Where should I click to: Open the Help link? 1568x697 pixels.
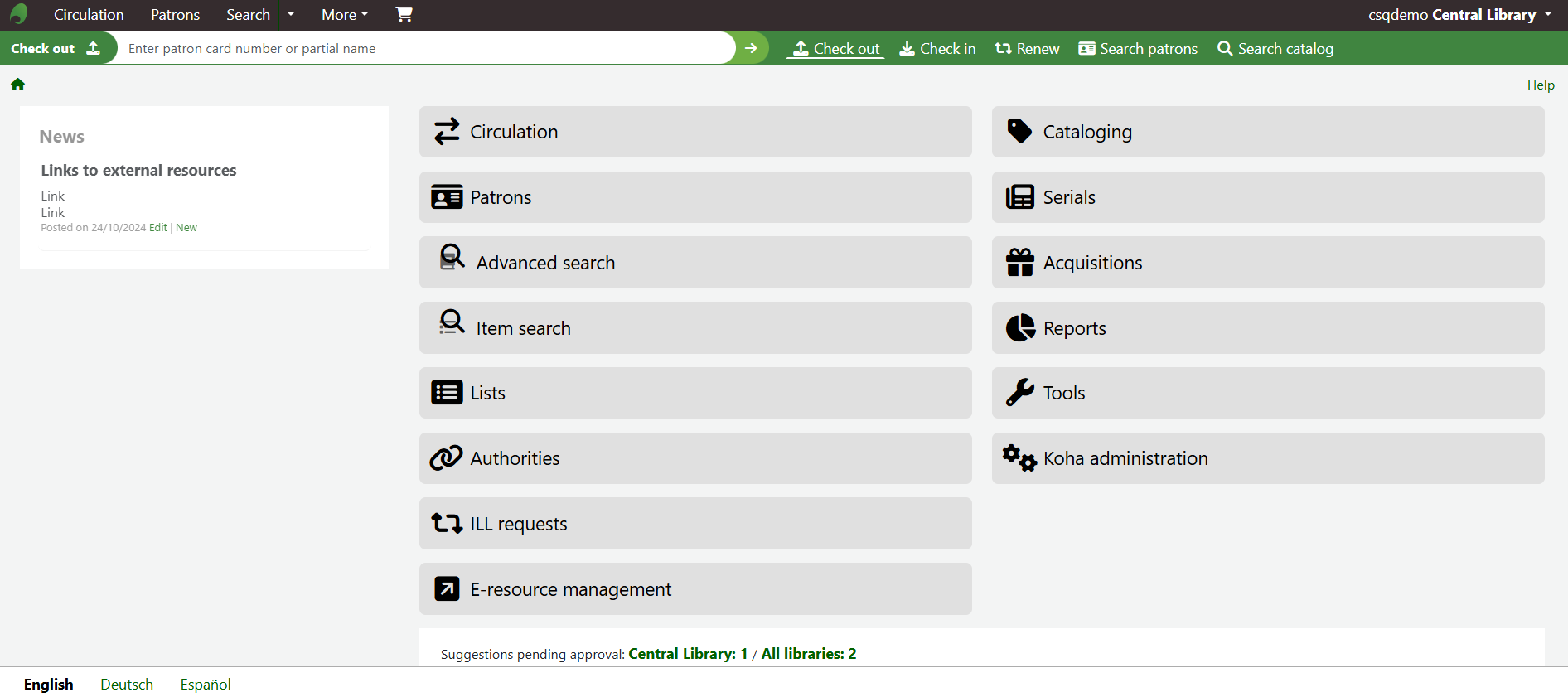tap(1541, 85)
